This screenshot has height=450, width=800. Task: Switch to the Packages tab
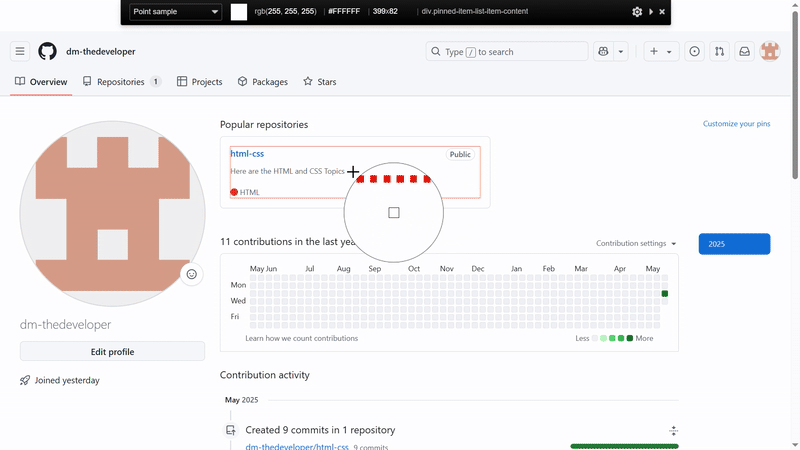263,82
